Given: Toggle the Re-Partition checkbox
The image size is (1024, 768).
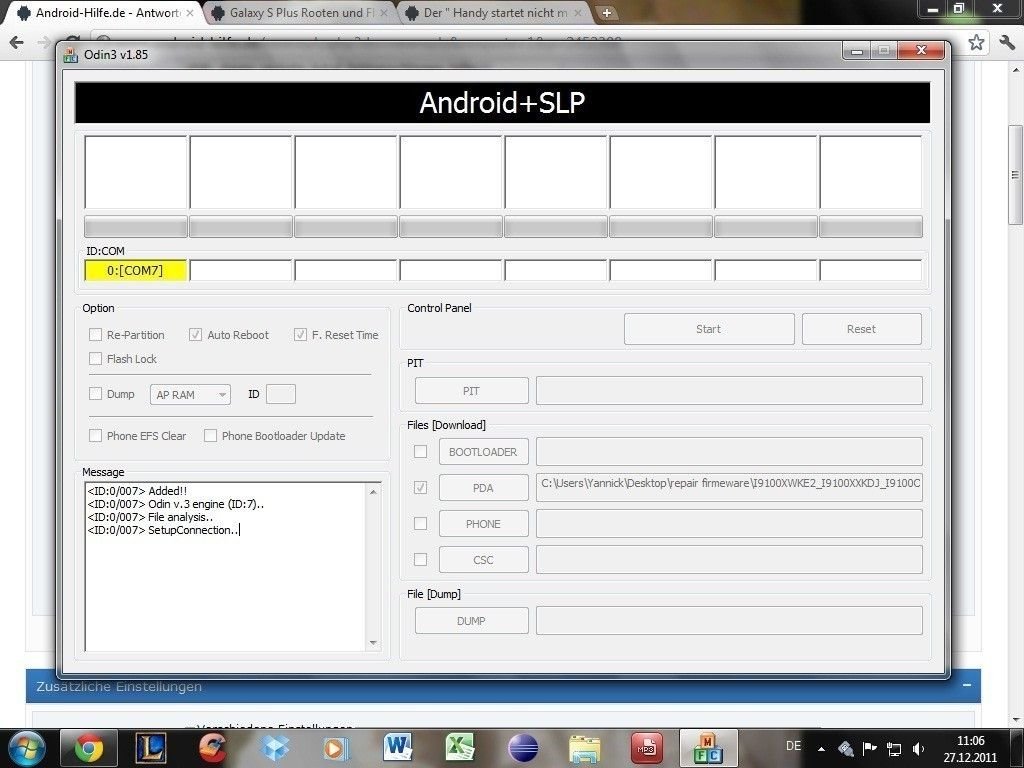Looking at the screenshot, I should point(95,334).
